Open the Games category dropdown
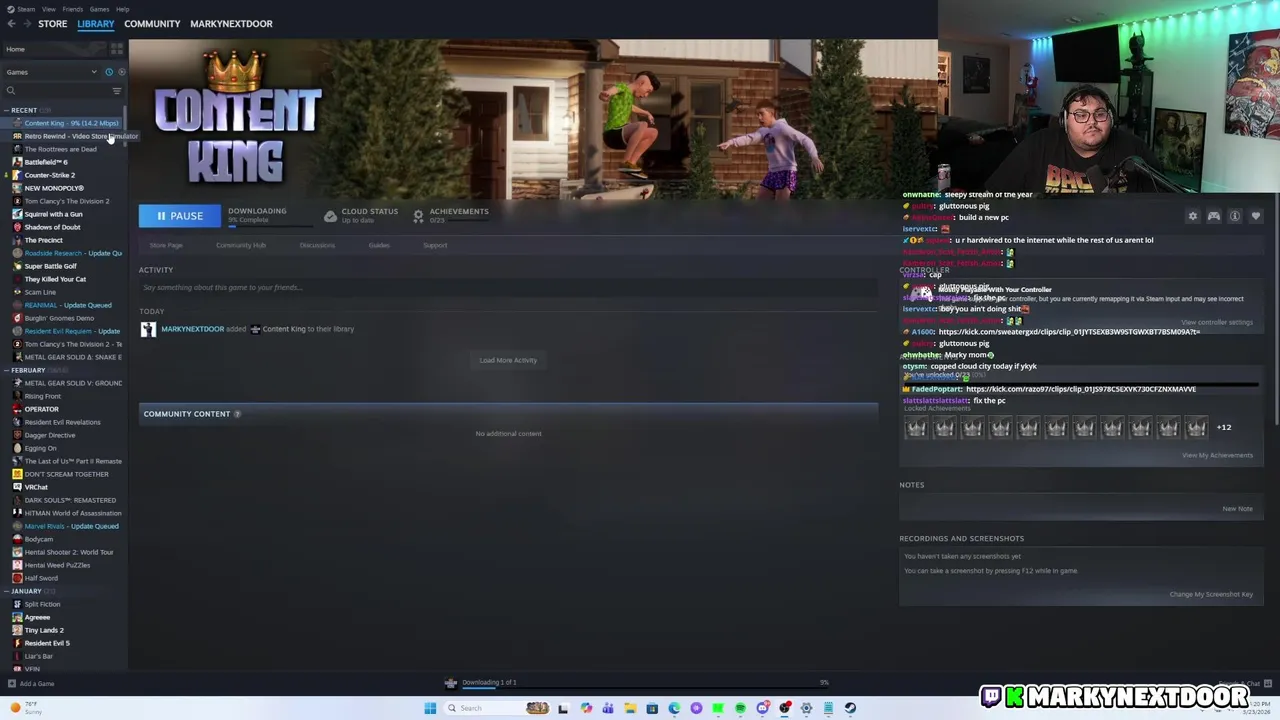The width and height of the screenshot is (1280, 720). click(x=50, y=72)
